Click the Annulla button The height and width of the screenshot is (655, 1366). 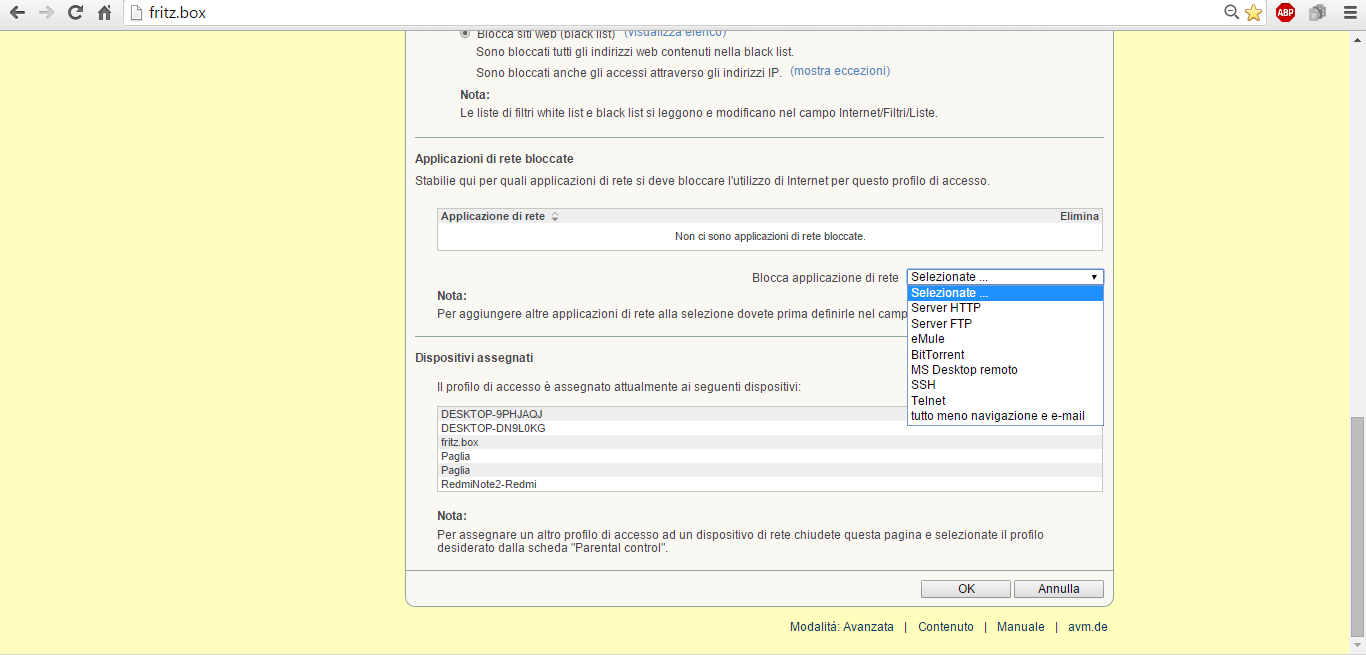point(1058,589)
